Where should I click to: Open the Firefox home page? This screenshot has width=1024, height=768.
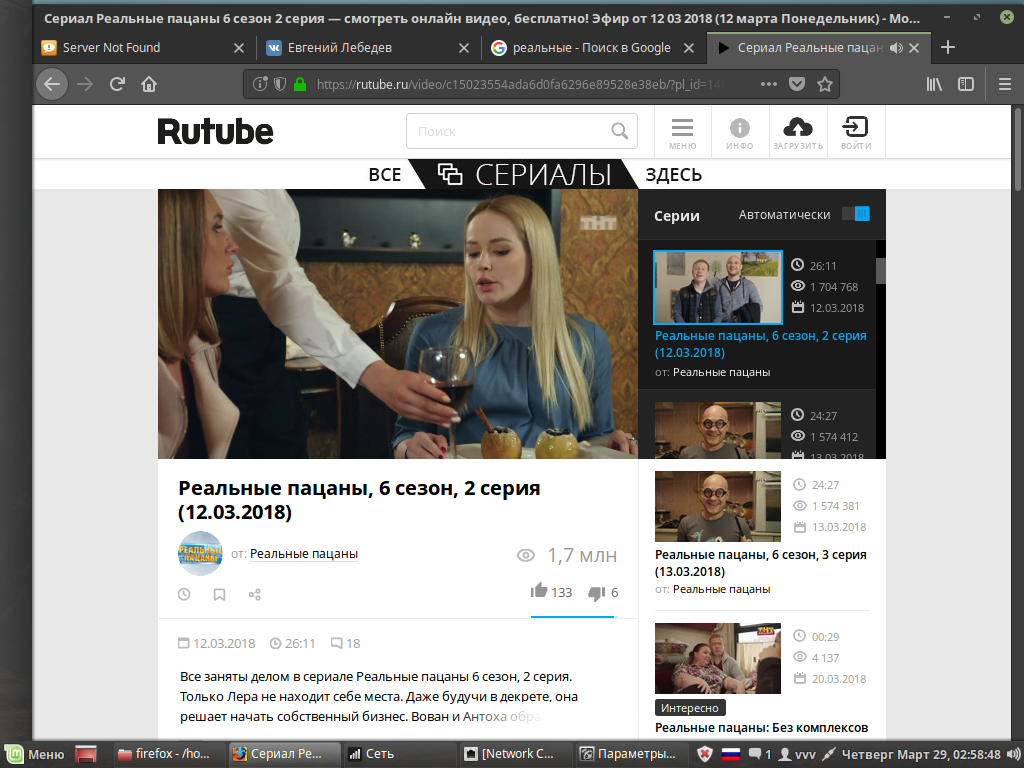[149, 84]
